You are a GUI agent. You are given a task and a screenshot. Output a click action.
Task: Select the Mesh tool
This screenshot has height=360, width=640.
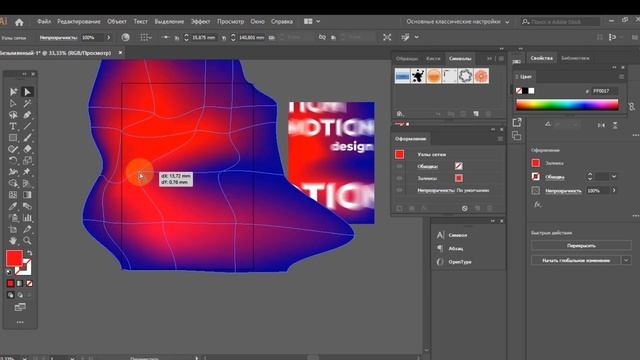pyautogui.click(x=13, y=195)
